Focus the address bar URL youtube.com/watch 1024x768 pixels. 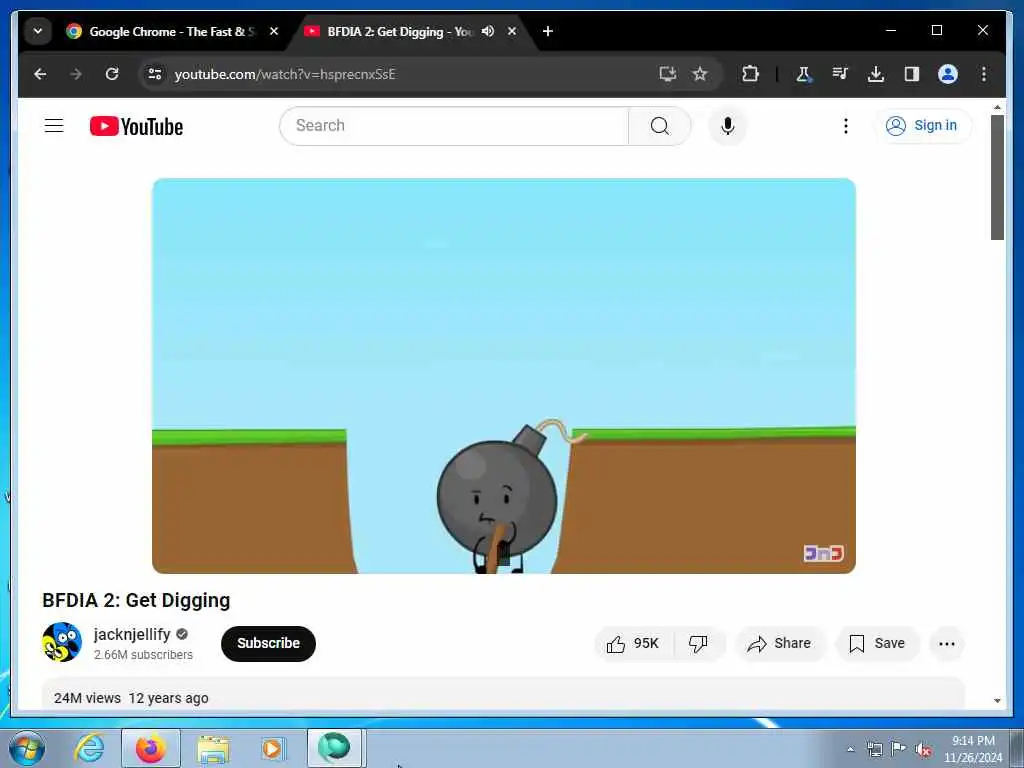pyautogui.click(x=285, y=74)
